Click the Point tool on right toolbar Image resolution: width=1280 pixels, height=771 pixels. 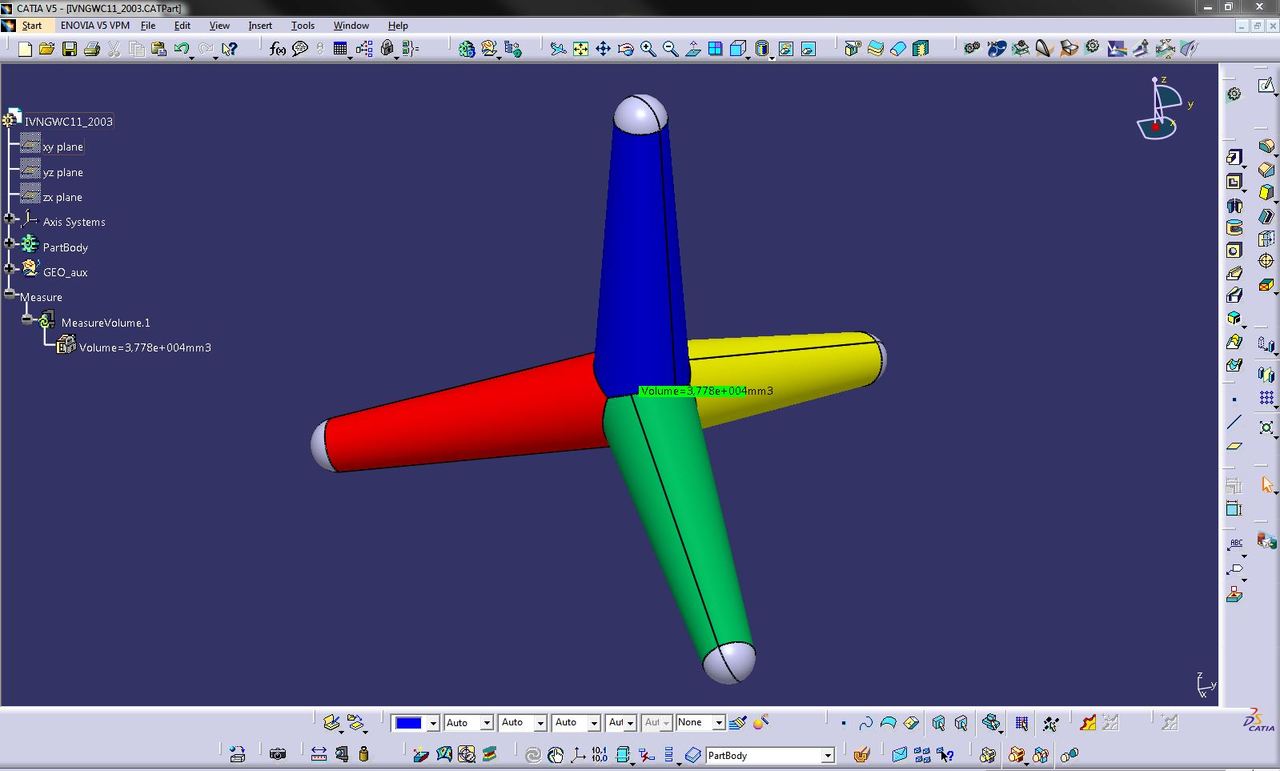click(x=1234, y=400)
